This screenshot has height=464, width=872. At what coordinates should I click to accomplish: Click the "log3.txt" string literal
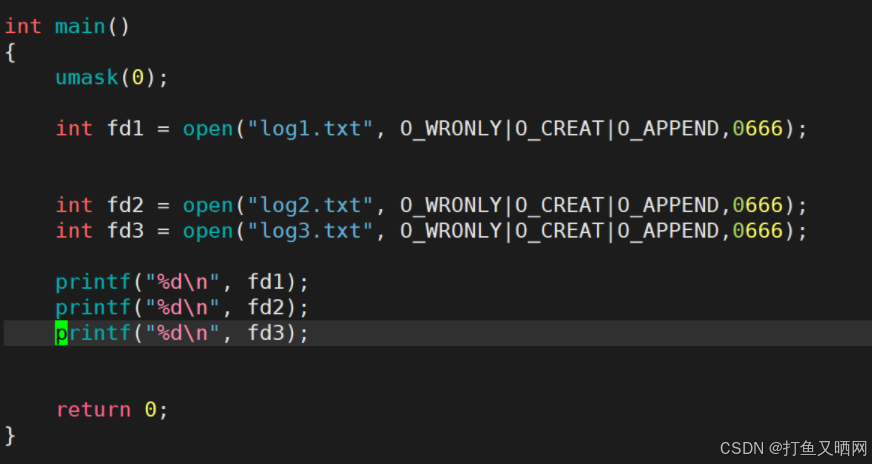[310, 230]
